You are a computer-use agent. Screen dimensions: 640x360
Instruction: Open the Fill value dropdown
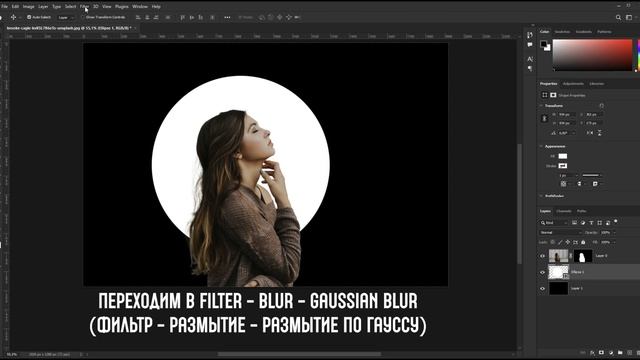[614, 242]
